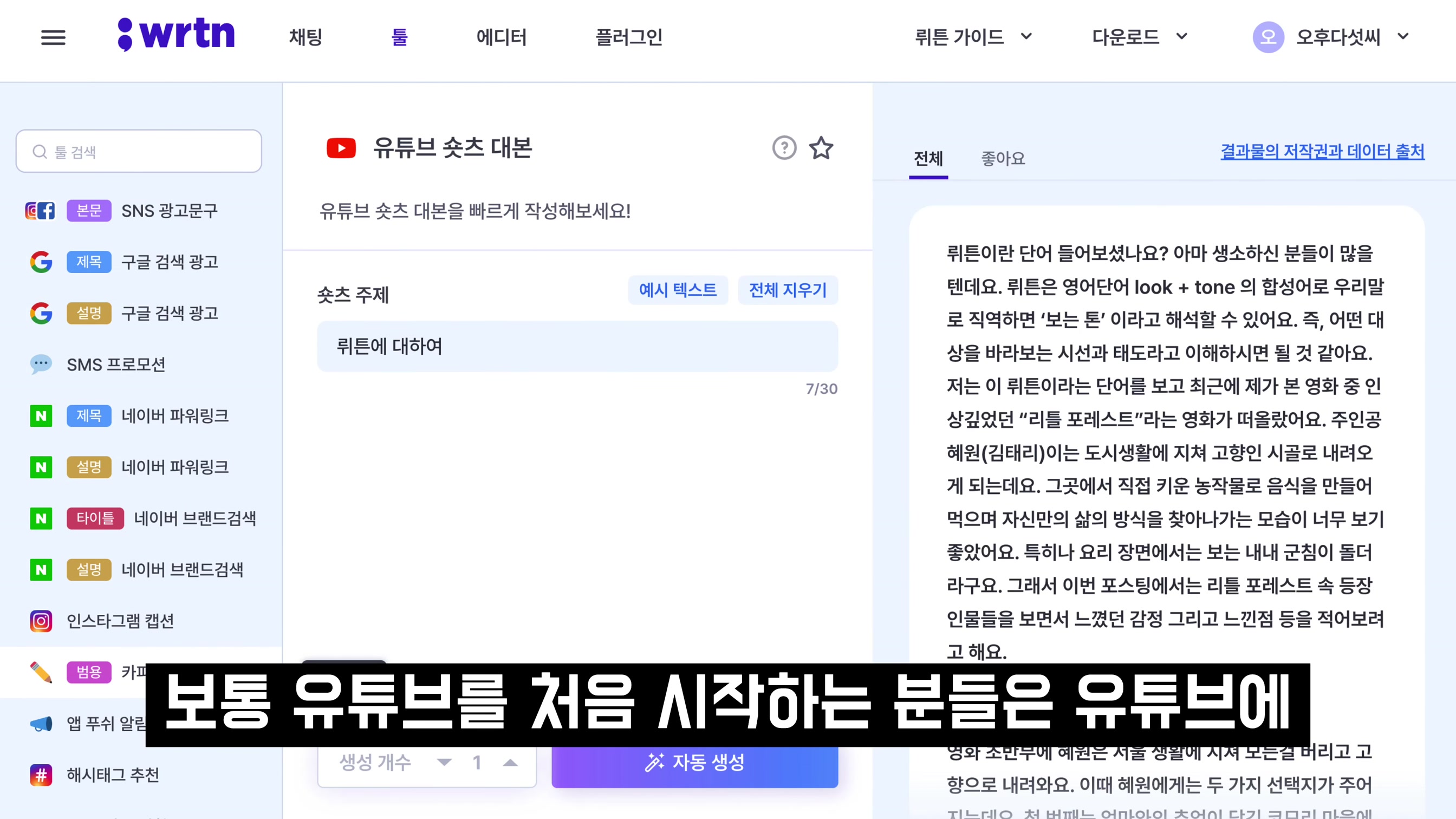Open the help question mark icon

784,148
